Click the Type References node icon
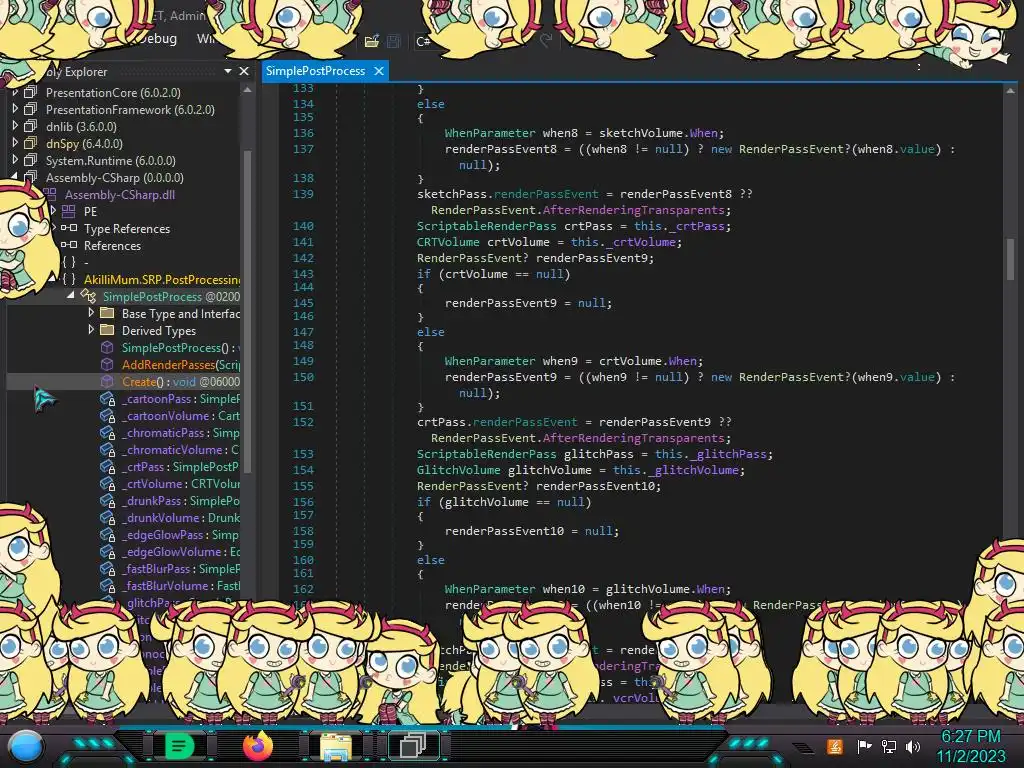Viewport: 1024px width, 768px height. coord(69,228)
